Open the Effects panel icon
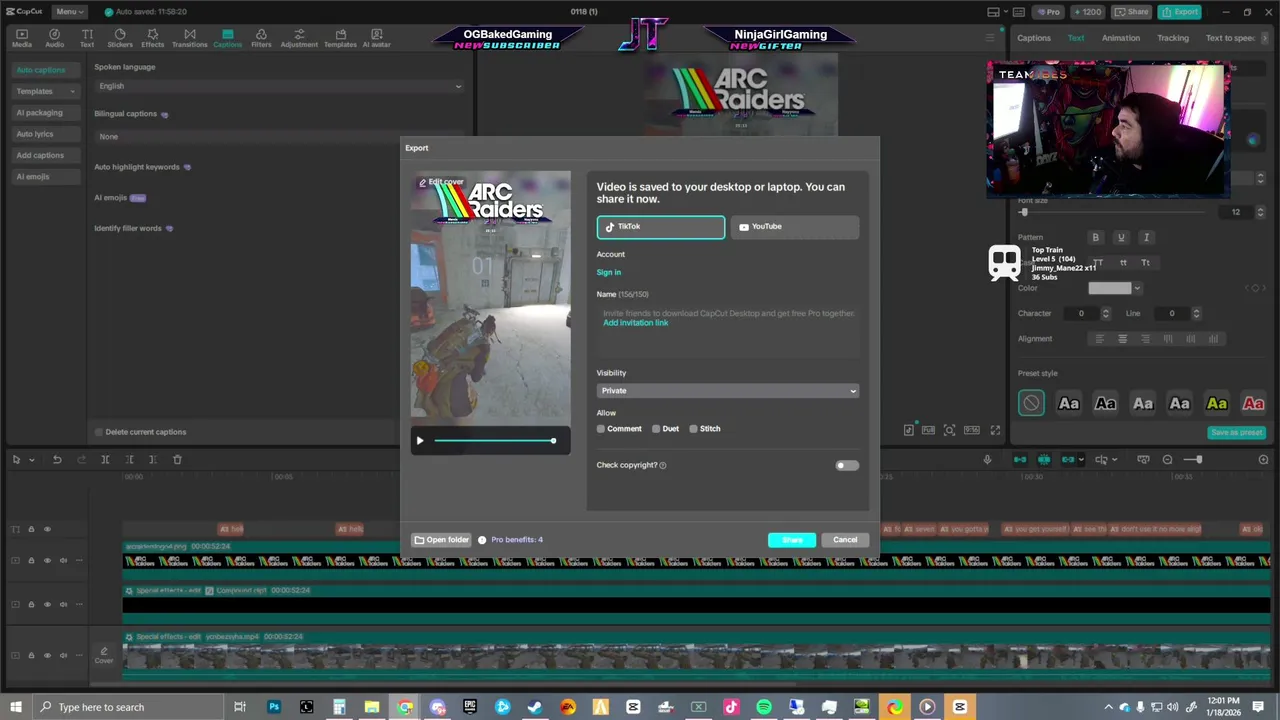This screenshot has height=720, width=1280. (152, 38)
